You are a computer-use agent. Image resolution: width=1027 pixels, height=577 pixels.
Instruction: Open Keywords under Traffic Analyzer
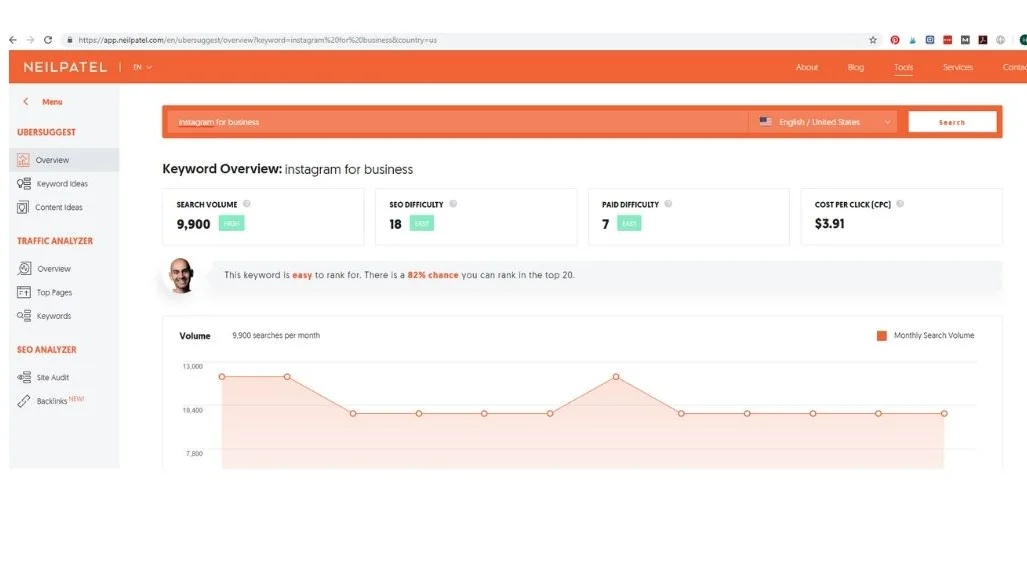pos(54,316)
